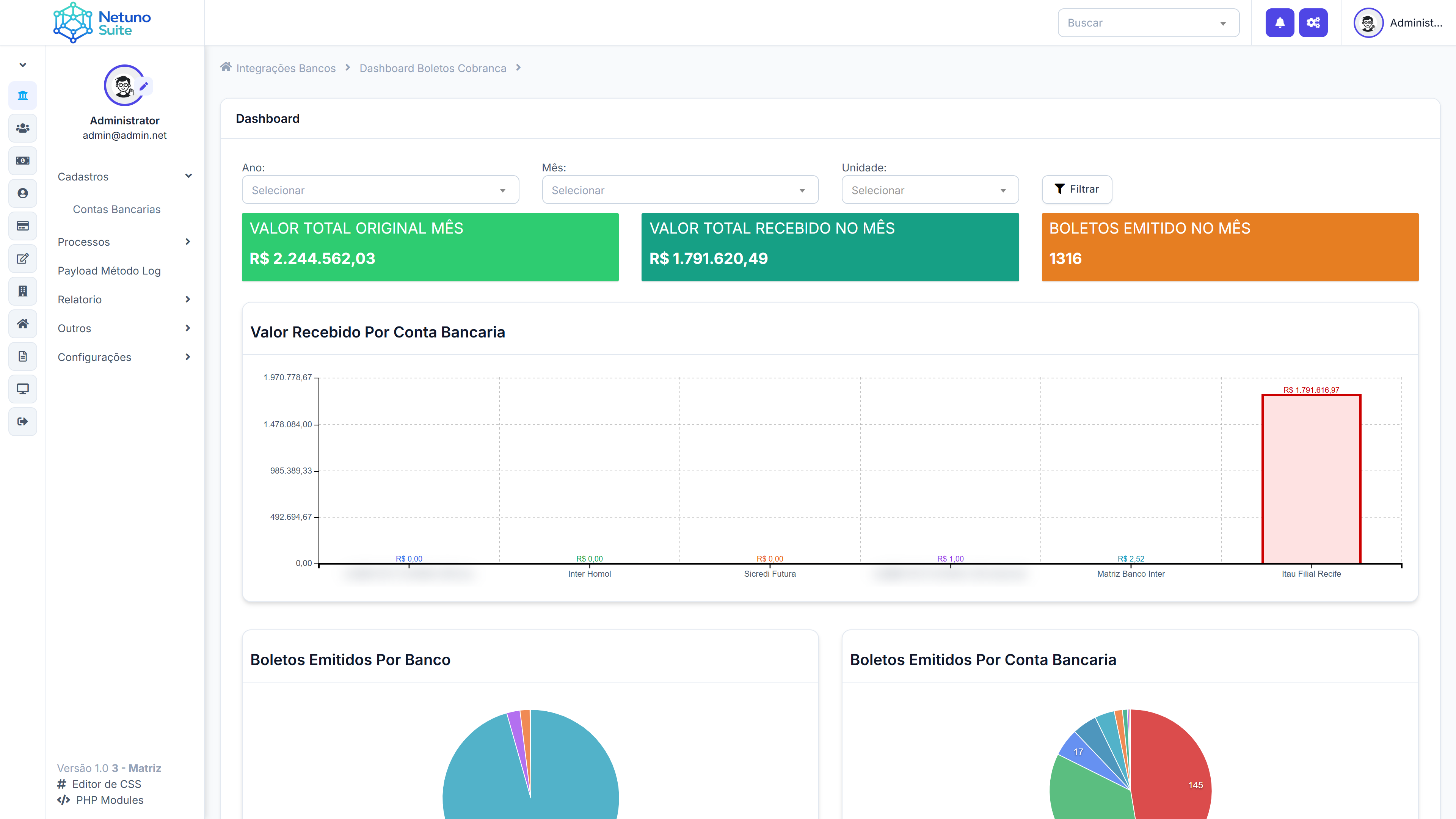Click the sign-out sidebar icon
1456x819 pixels.
(x=23, y=422)
